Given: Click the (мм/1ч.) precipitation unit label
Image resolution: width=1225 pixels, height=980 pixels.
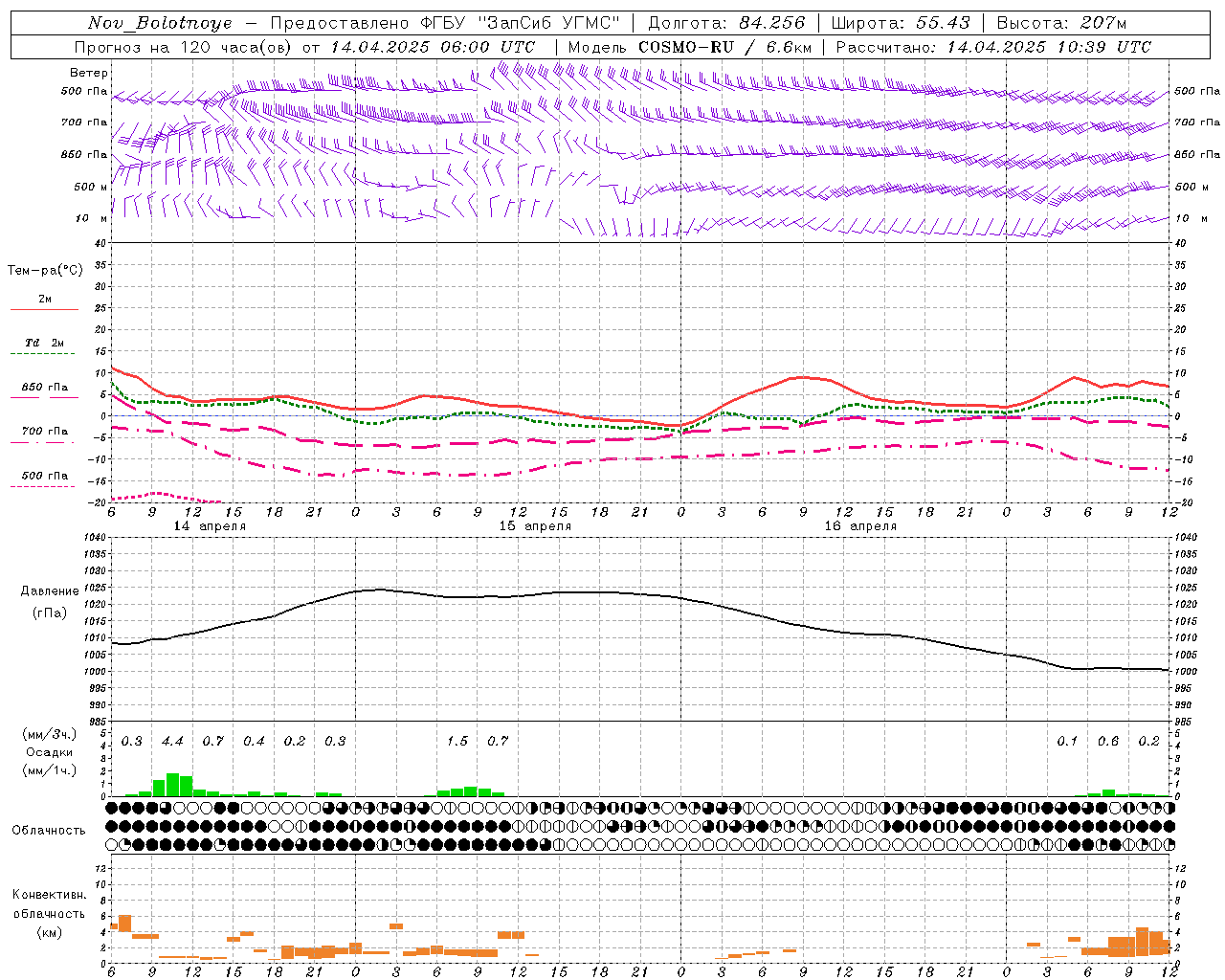Looking at the screenshot, I should point(49,770).
